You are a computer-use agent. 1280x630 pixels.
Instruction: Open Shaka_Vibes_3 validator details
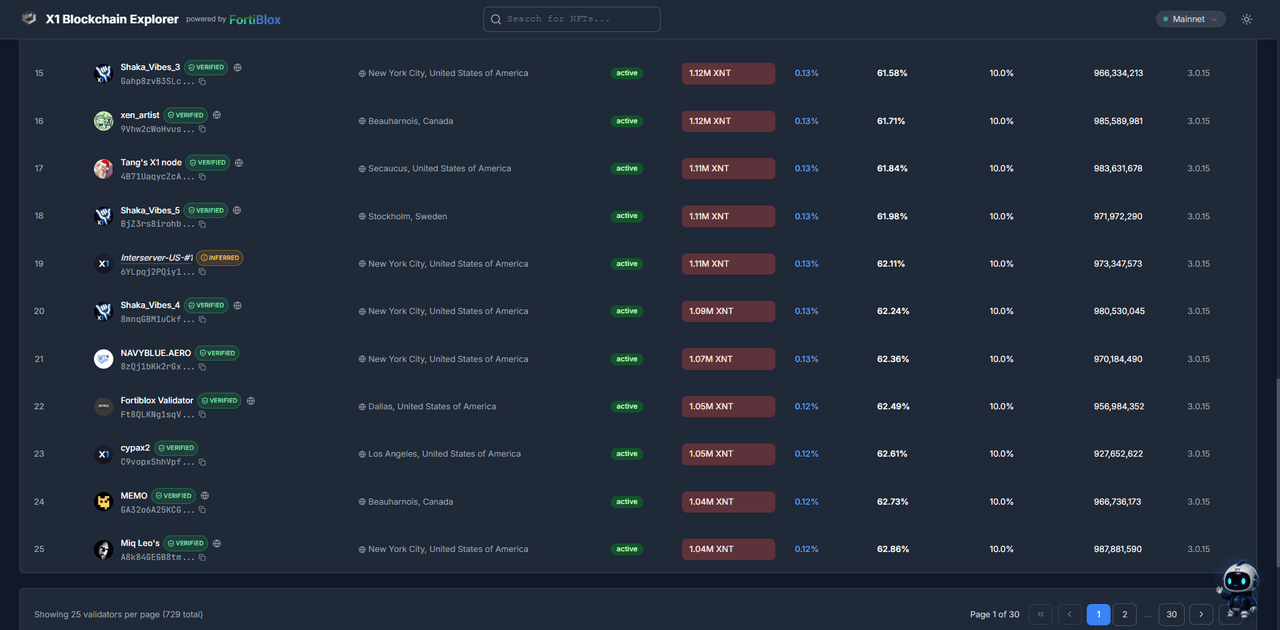150,67
